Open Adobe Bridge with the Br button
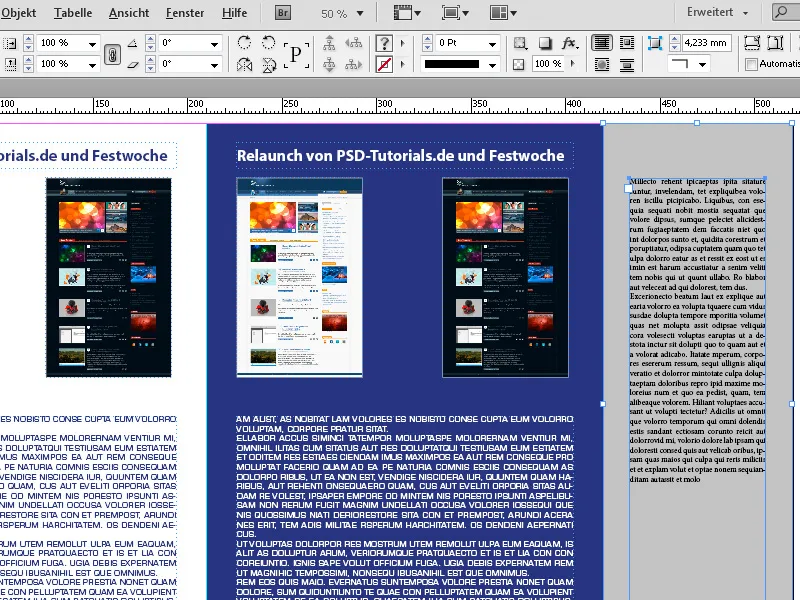The image size is (800, 600). 283,12
